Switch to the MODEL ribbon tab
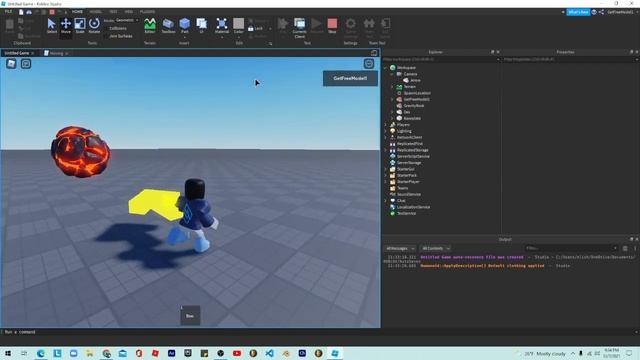 pos(96,12)
